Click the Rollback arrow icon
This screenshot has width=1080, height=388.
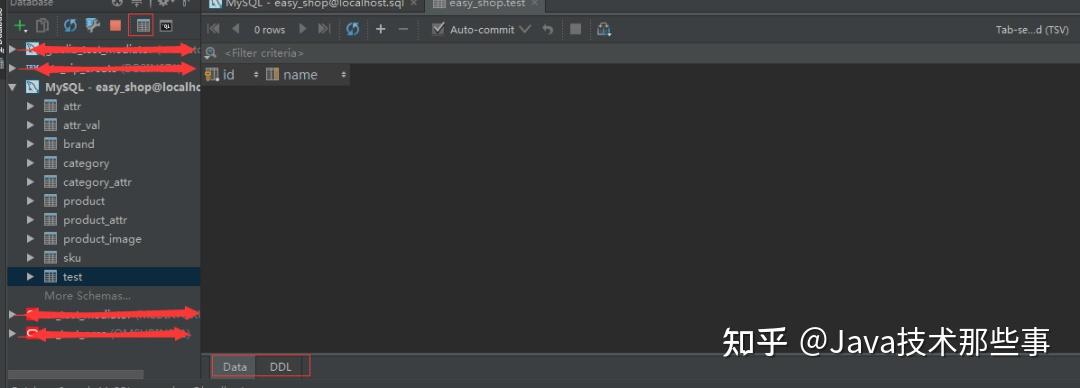coord(548,29)
